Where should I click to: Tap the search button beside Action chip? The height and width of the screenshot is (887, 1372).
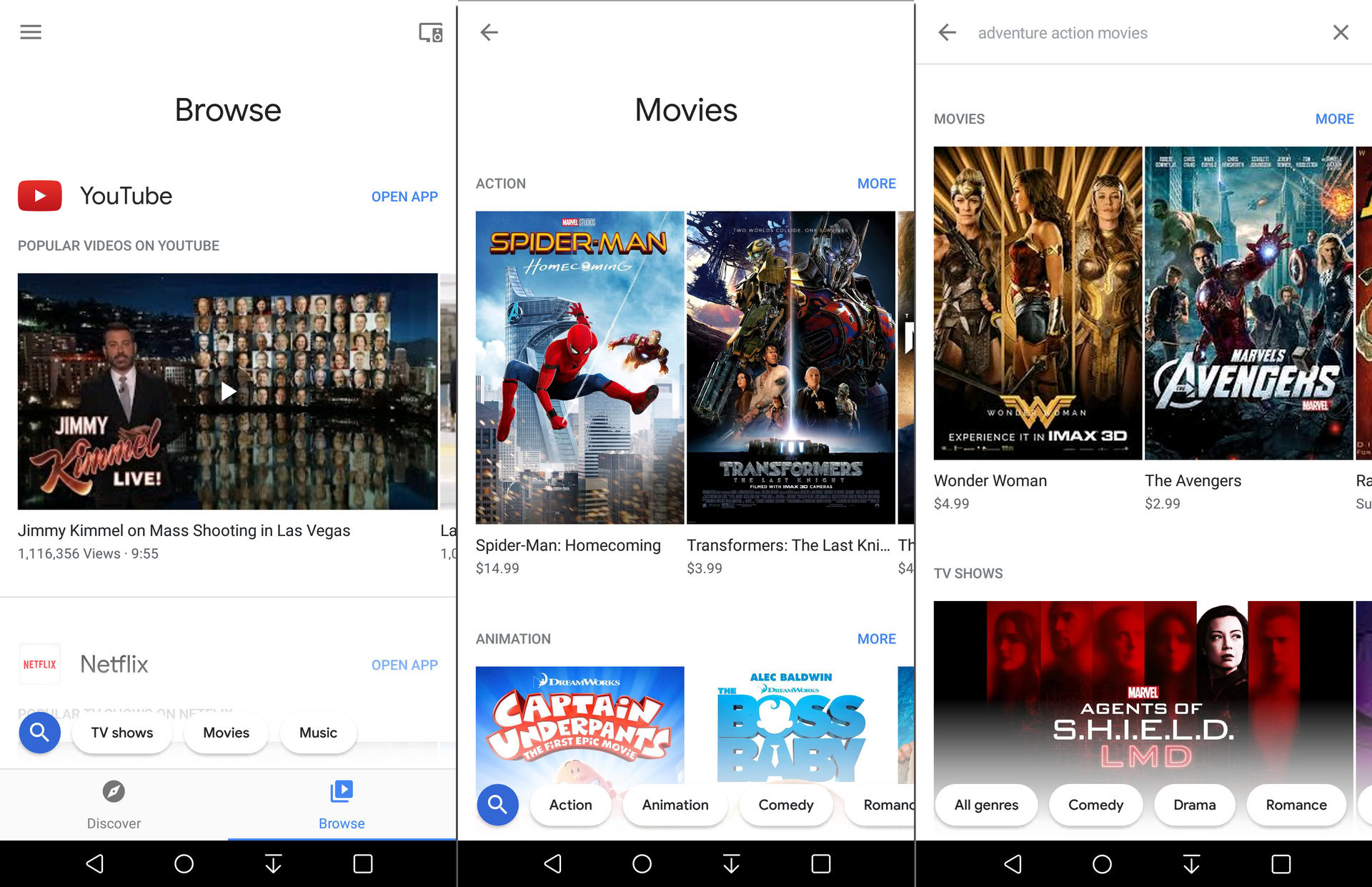pos(497,804)
